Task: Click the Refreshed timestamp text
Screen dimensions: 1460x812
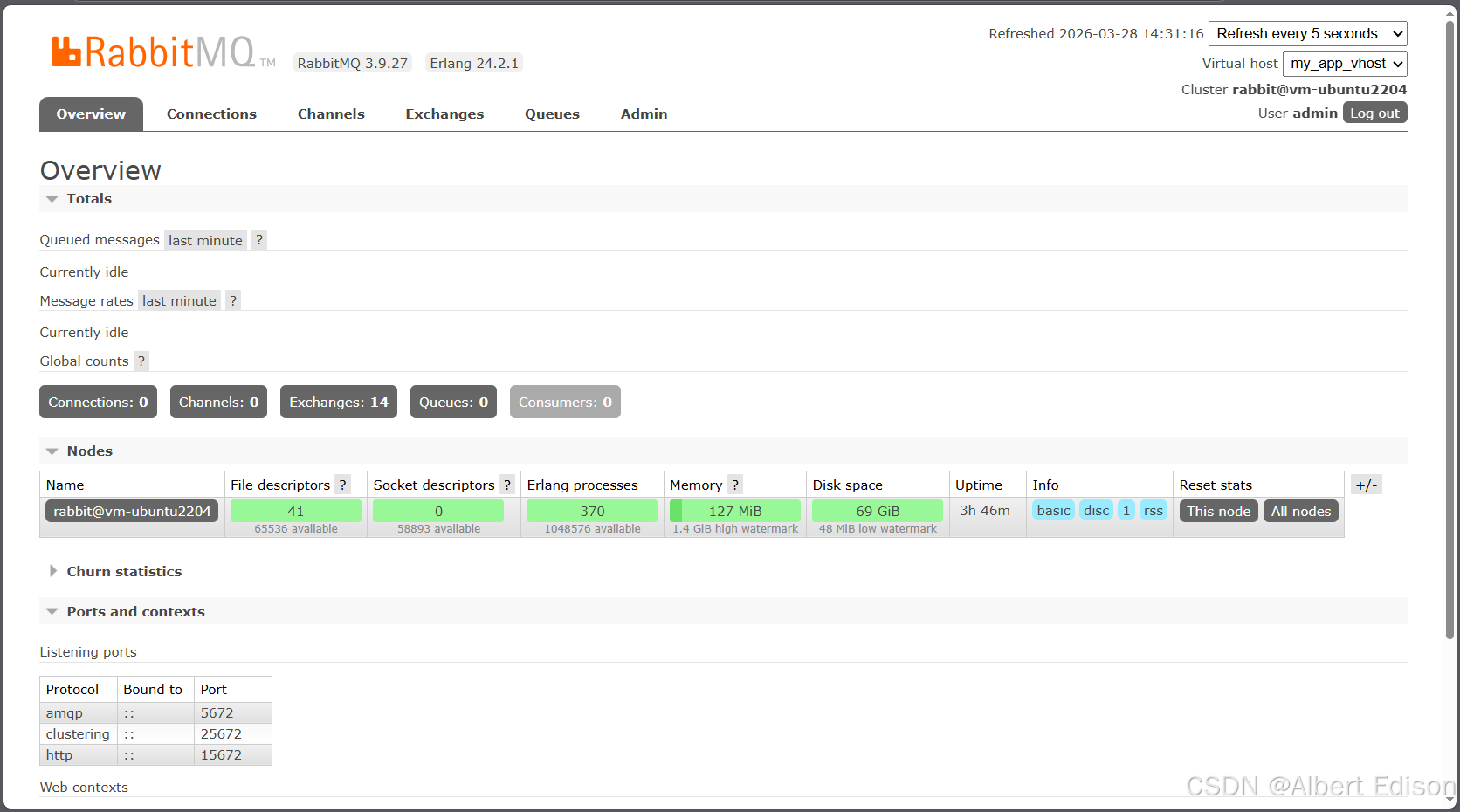Action: tap(1096, 33)
